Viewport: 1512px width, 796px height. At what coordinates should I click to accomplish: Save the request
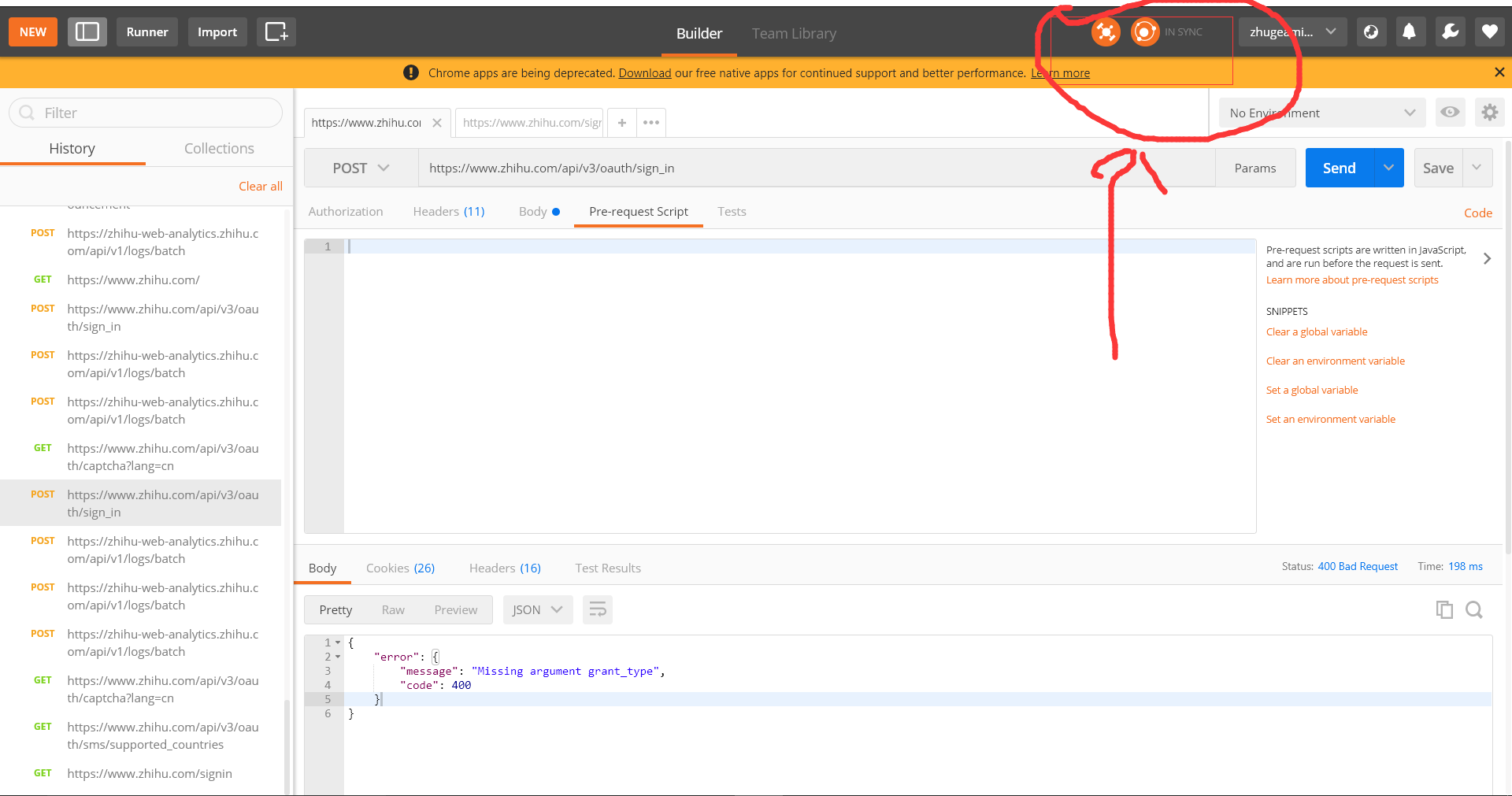1438,168
